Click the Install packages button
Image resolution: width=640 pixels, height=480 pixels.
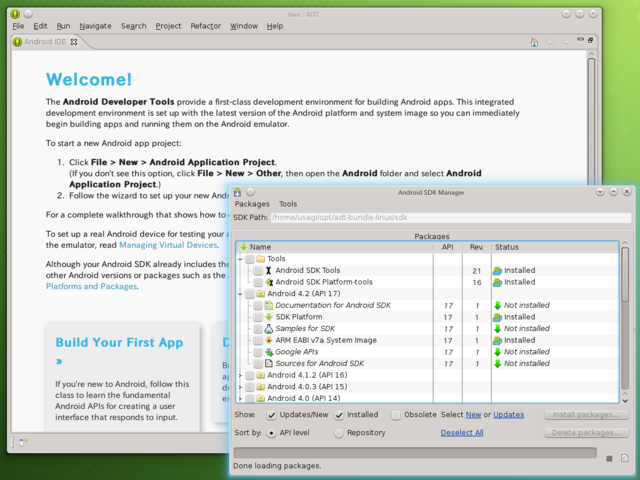[x=586, y=415]
